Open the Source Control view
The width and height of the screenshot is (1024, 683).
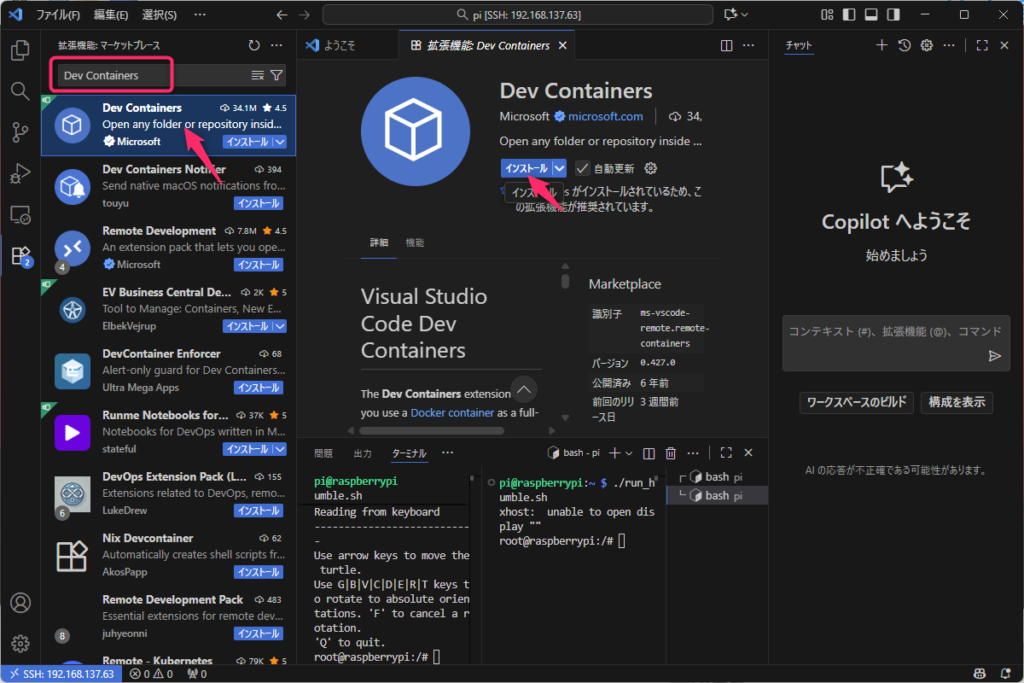[x=20, y=132]
